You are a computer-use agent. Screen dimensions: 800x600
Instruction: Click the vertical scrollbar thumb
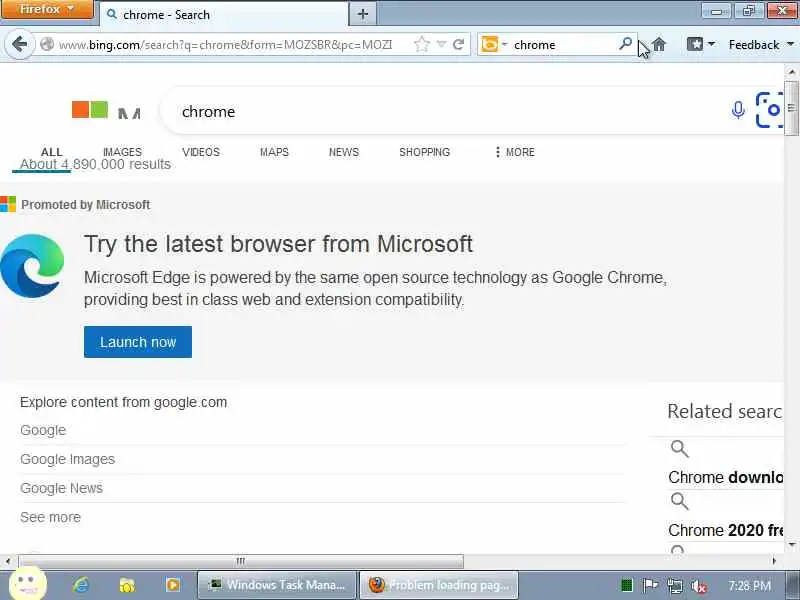point(791,108)
